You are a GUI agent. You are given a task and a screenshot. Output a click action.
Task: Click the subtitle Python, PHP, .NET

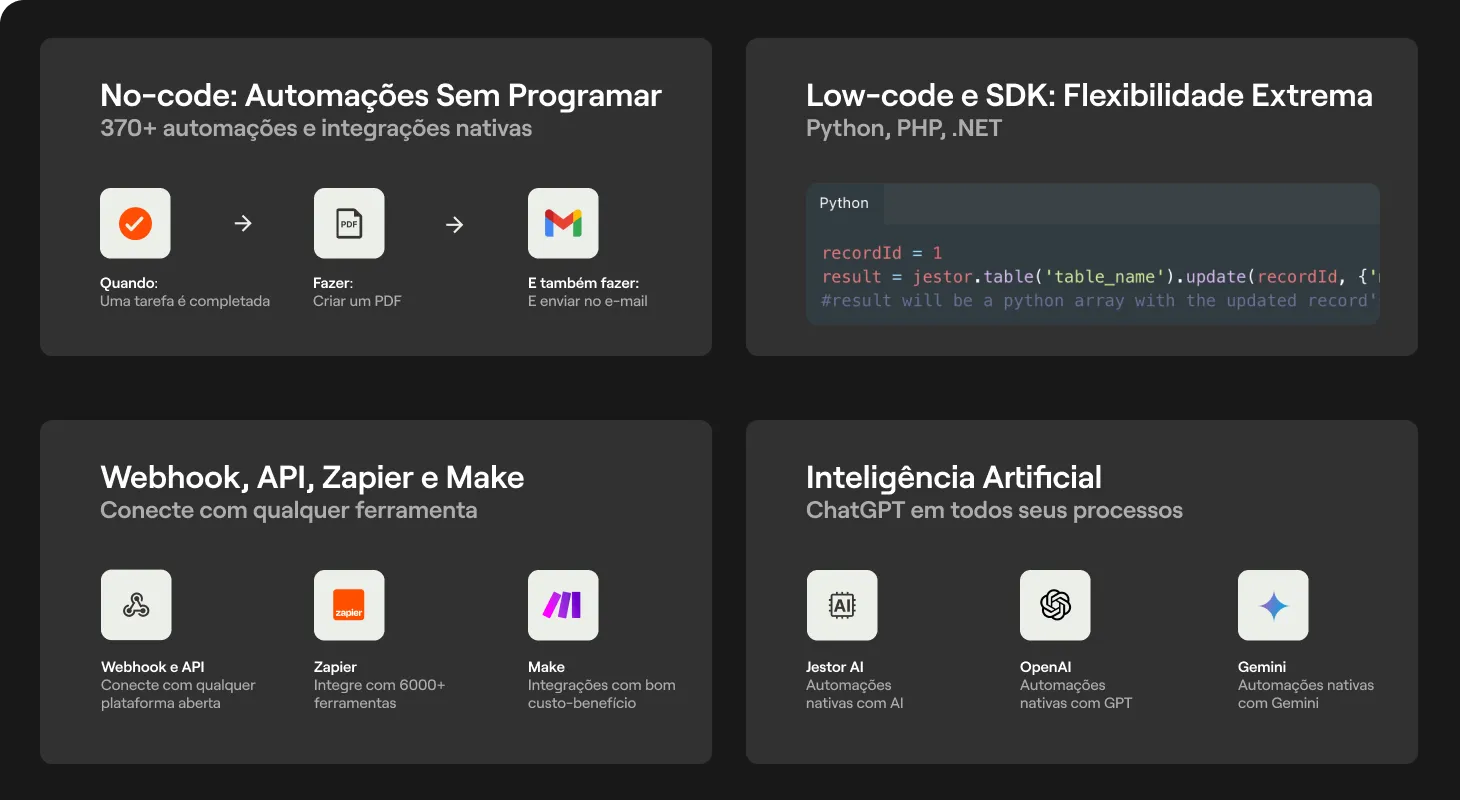coord(904,128)
